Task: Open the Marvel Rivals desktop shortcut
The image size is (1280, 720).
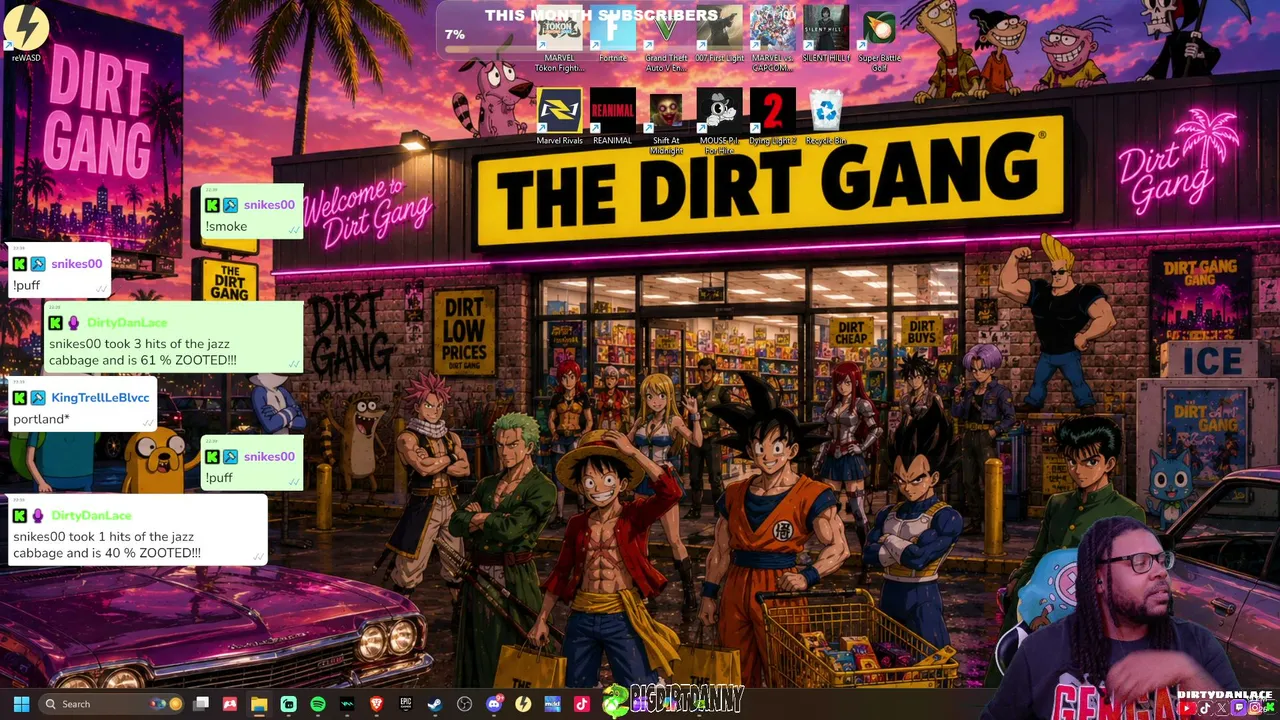Action: (560, 117)
